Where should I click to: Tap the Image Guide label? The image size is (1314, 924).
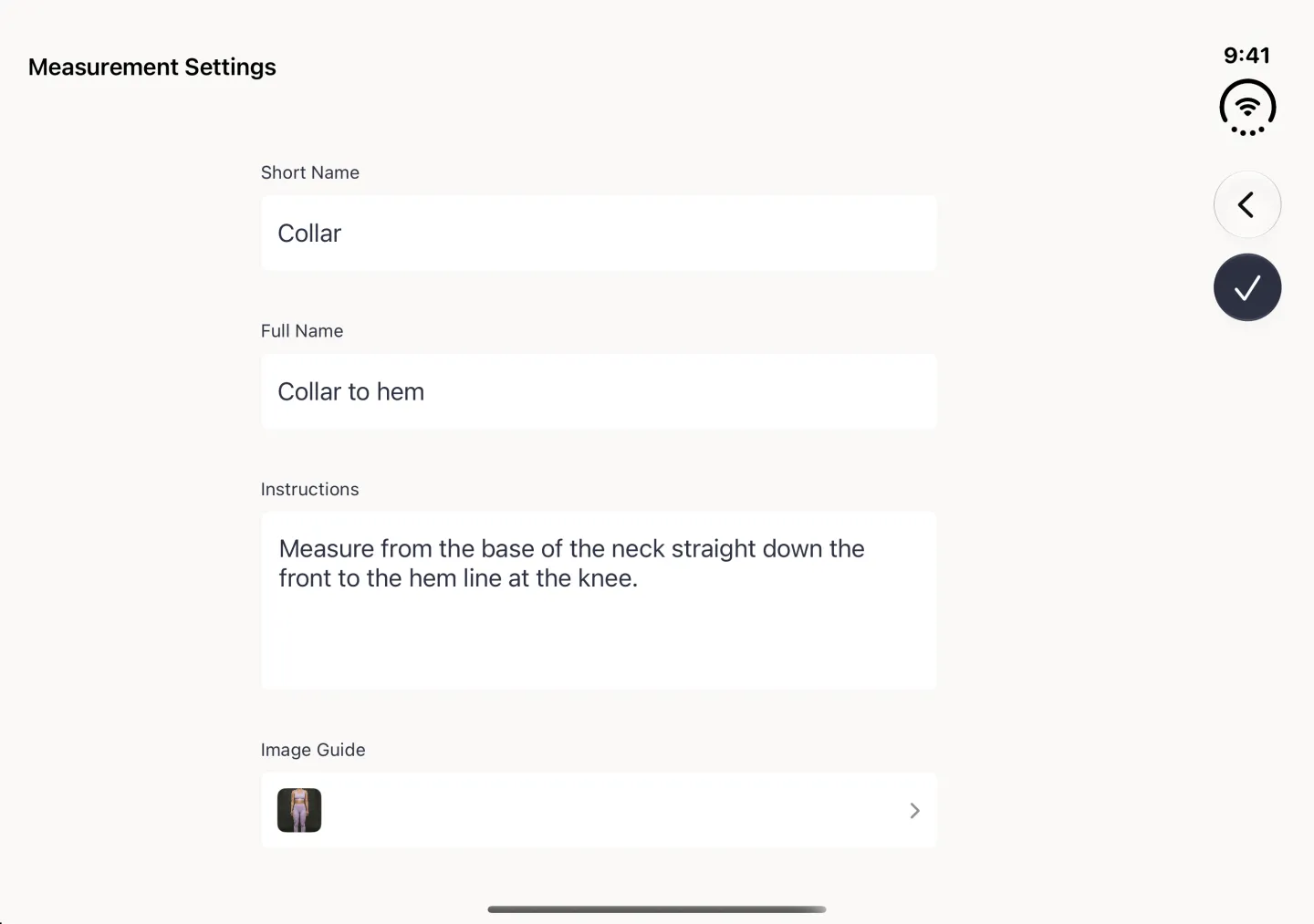[x=313, y=750]
